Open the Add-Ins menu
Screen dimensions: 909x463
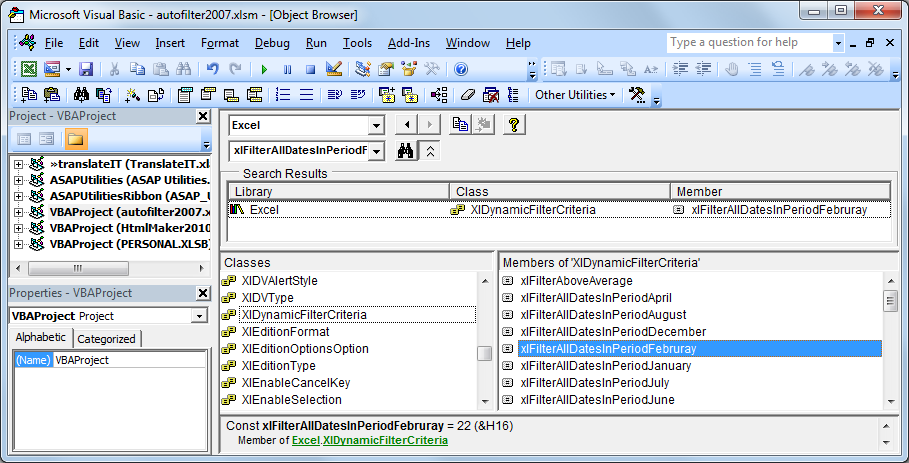tap(409, 43)
